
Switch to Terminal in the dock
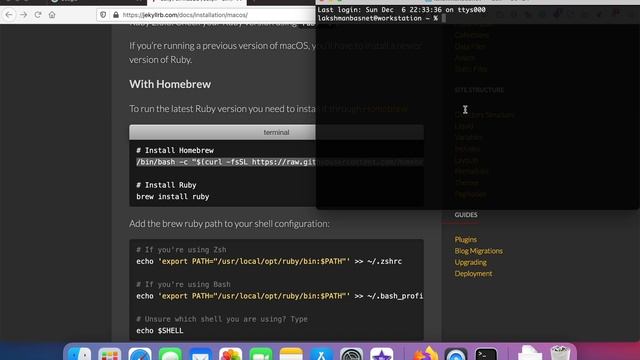tap(486, 353)
